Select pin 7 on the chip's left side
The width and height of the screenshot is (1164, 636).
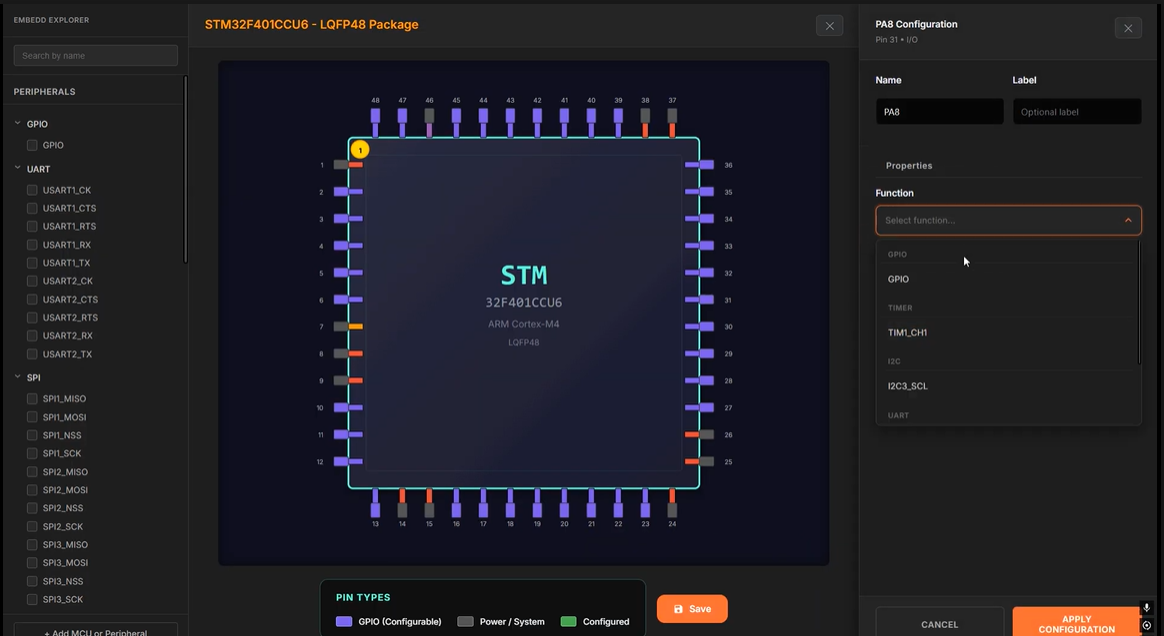tap(347, 327)
